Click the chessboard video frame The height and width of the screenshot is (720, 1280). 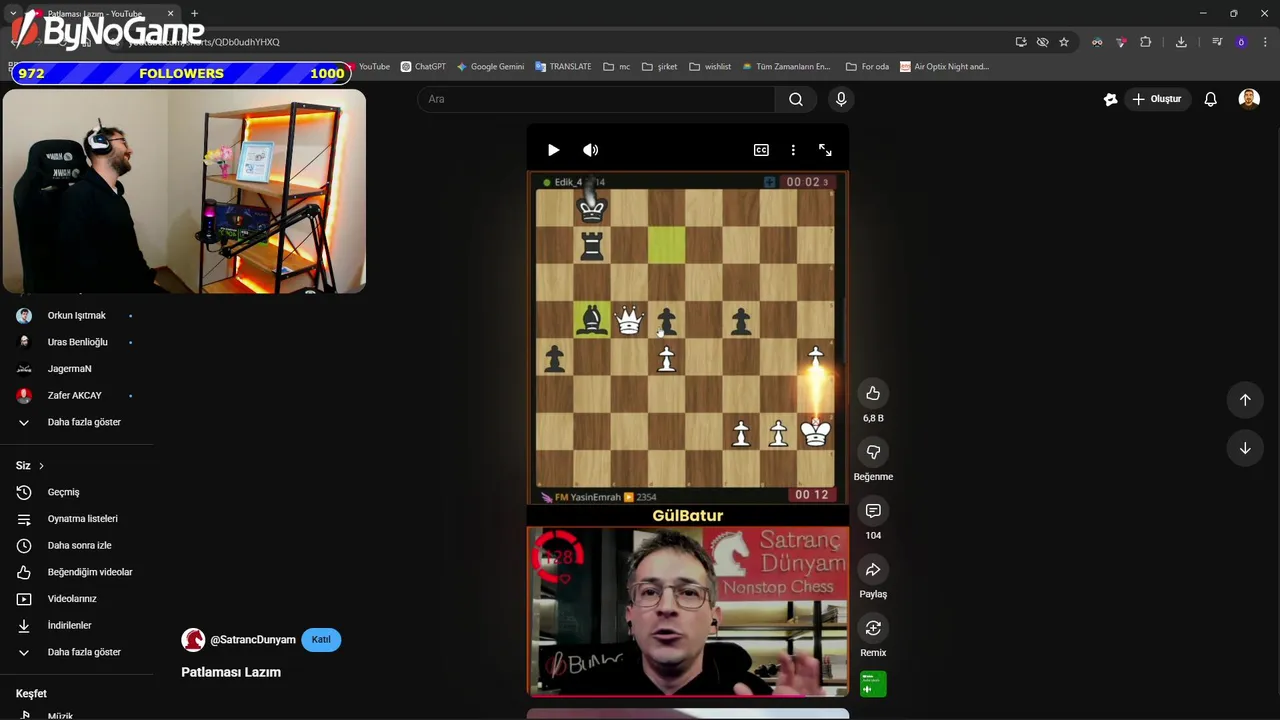tap(687, 338)
